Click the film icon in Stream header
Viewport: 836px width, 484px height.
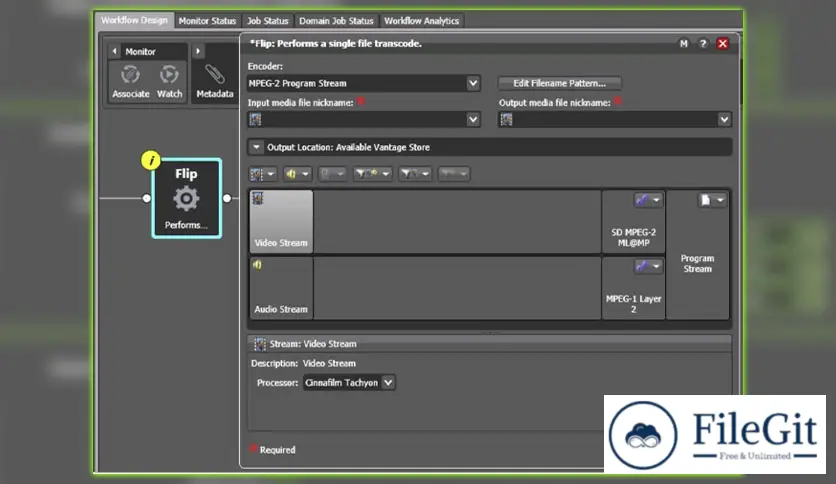click(260, 344)
